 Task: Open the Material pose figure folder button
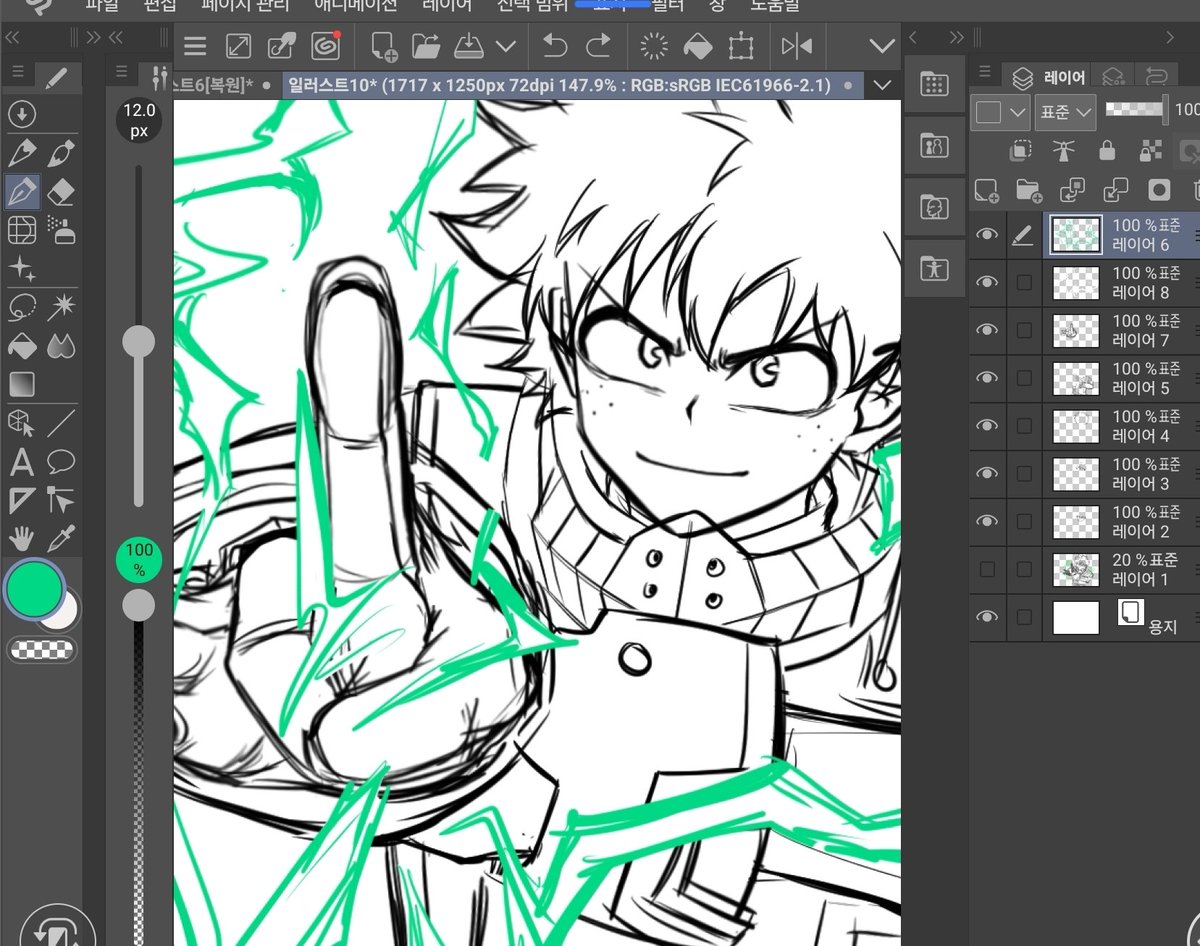click(x=933, y=268)
